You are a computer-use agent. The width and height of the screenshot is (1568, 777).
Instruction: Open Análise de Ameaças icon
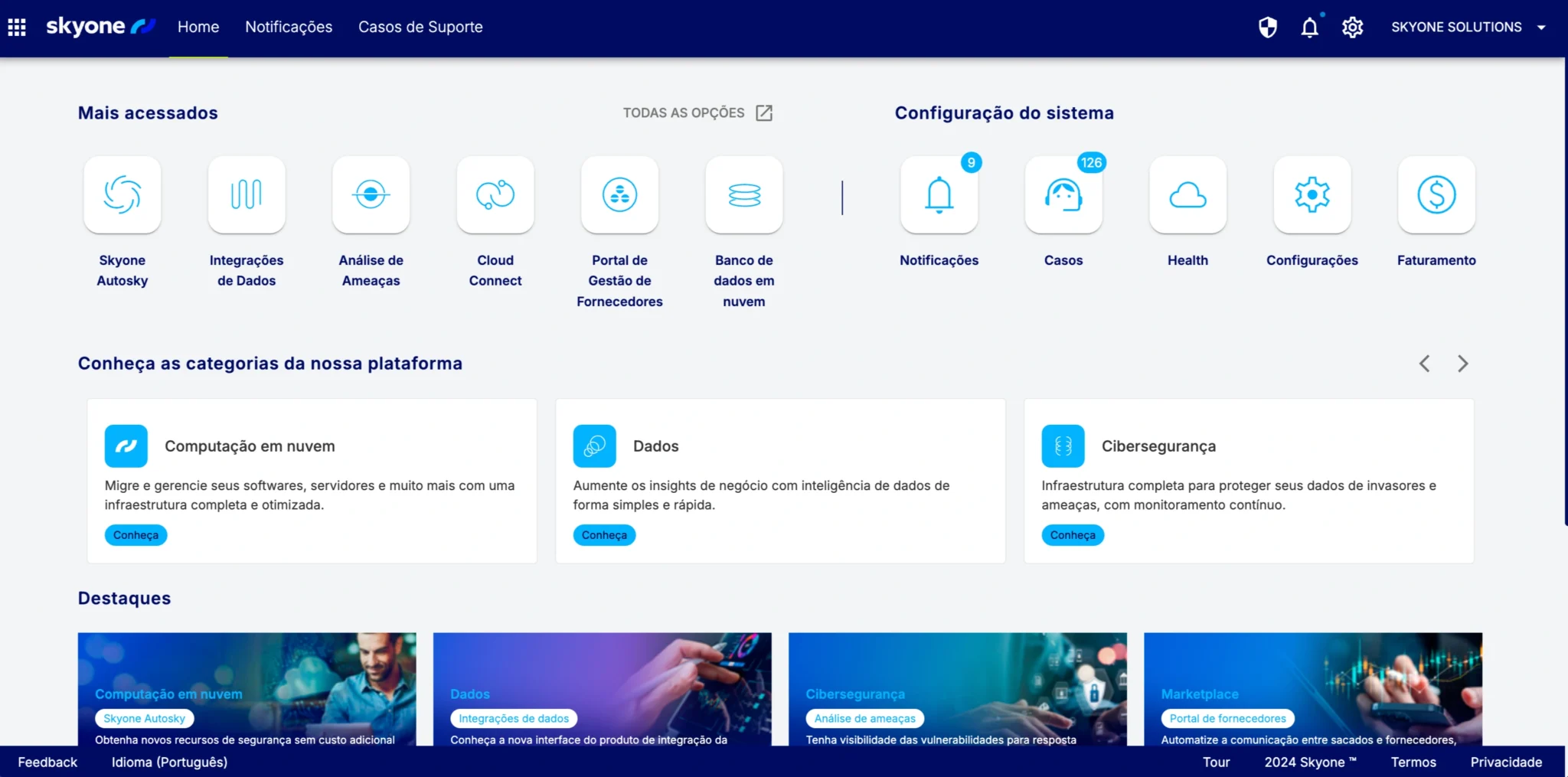point(371,195)
